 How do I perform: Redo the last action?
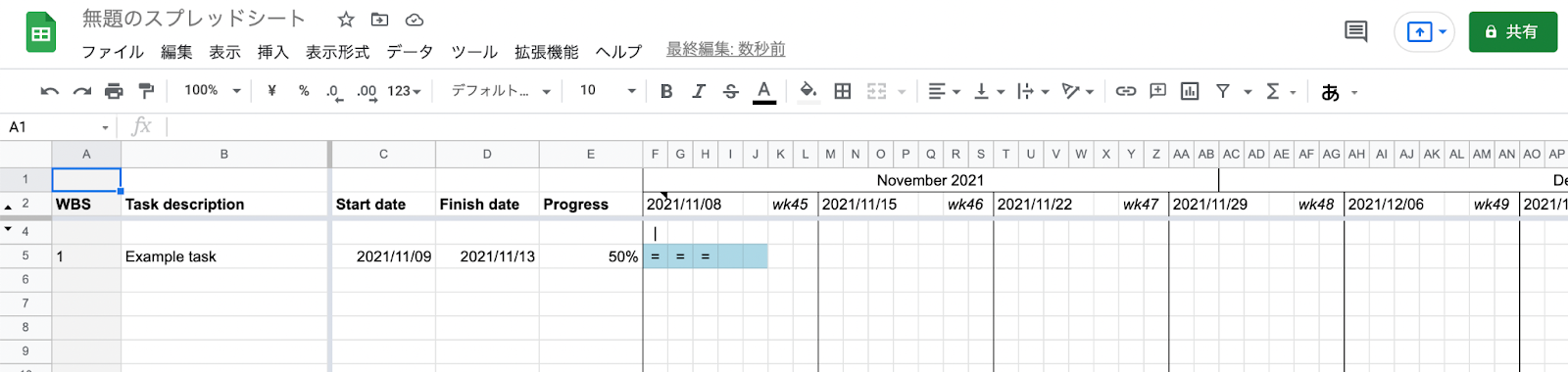[x=82, y=91]
